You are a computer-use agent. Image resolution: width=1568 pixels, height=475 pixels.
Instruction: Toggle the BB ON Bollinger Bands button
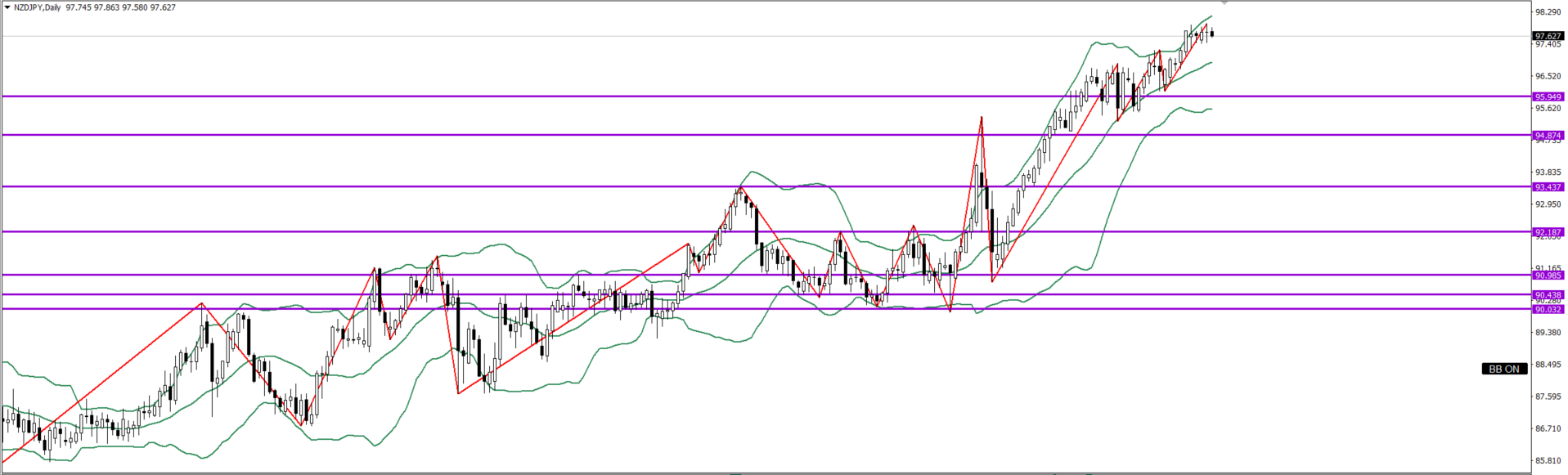pos(1503,369)
